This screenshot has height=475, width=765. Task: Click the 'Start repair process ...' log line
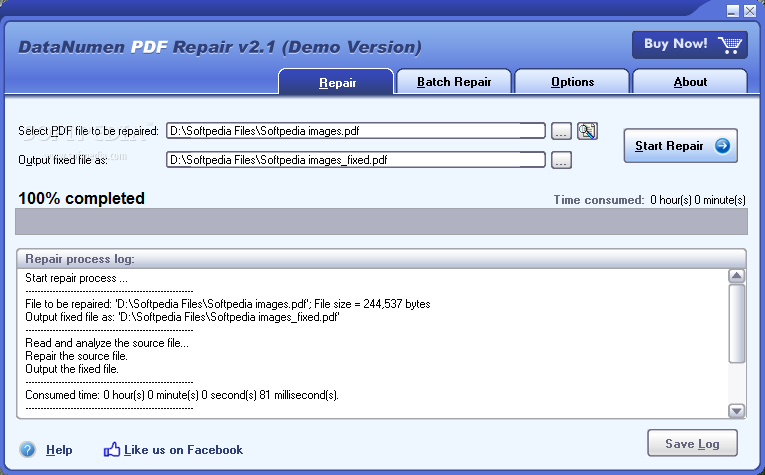click(x=77, y=278)
